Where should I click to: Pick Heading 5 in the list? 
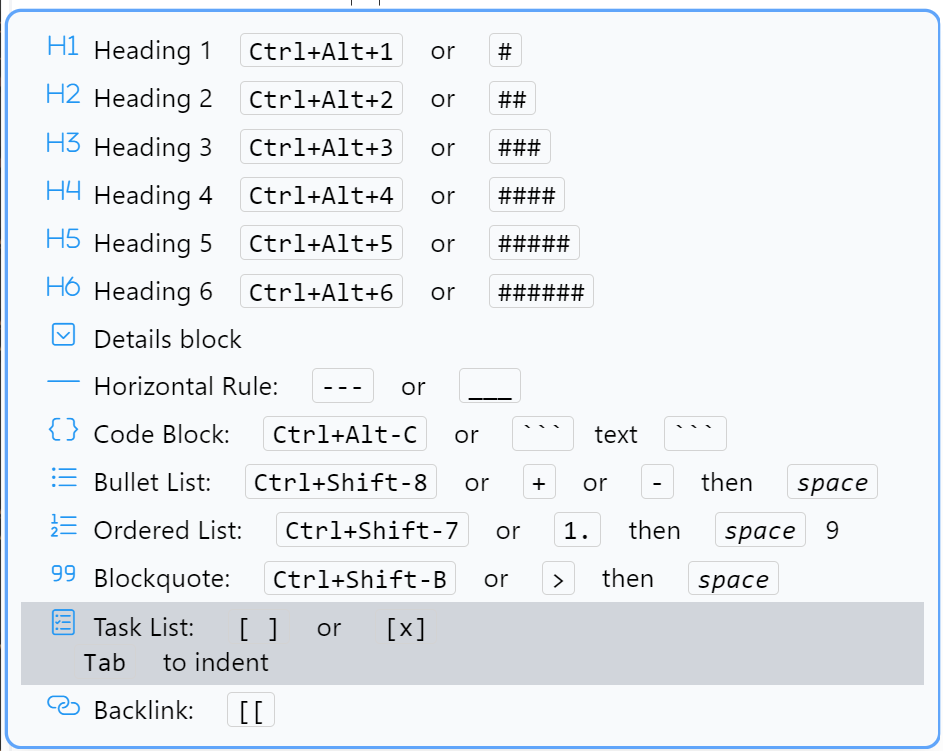click(x=472, y=243)
